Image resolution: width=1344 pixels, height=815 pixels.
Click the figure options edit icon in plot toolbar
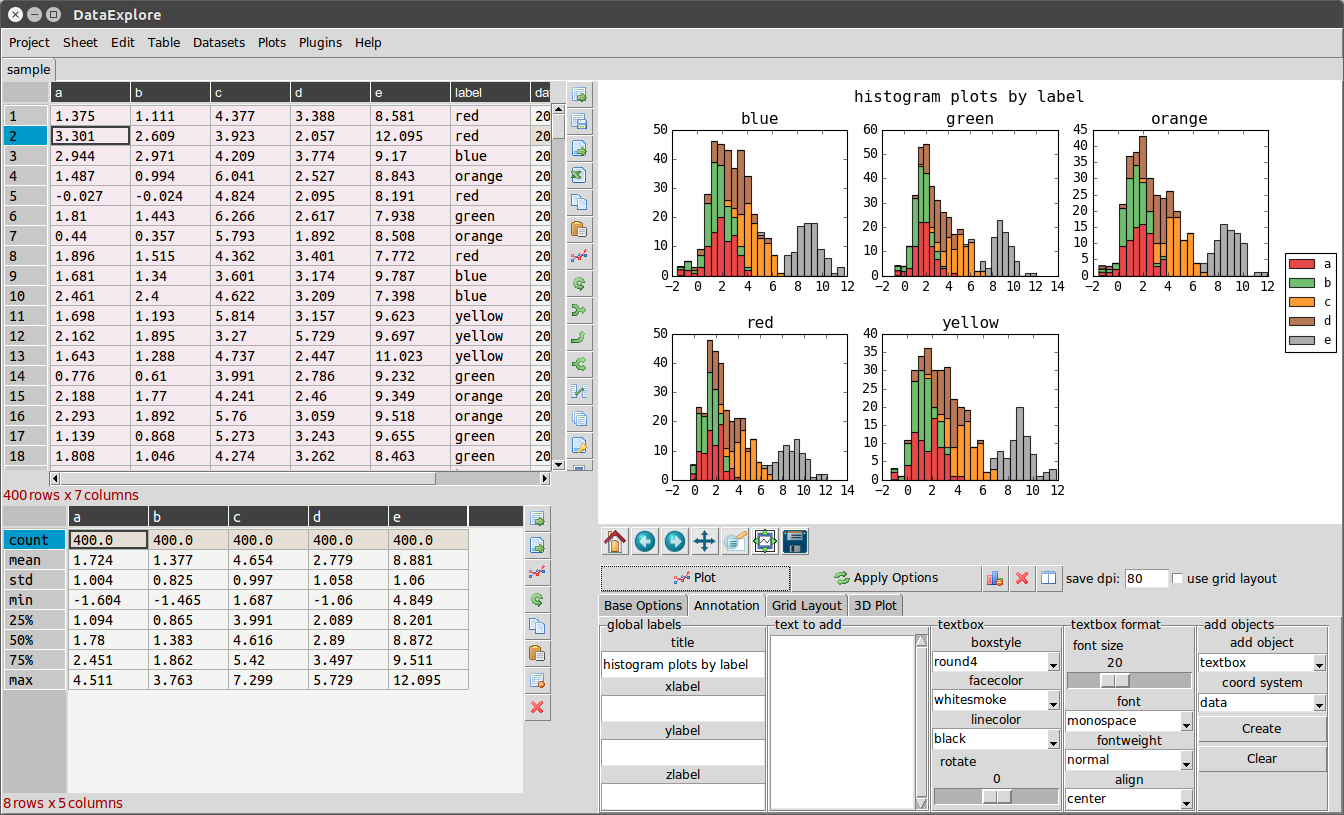point(734,541)
